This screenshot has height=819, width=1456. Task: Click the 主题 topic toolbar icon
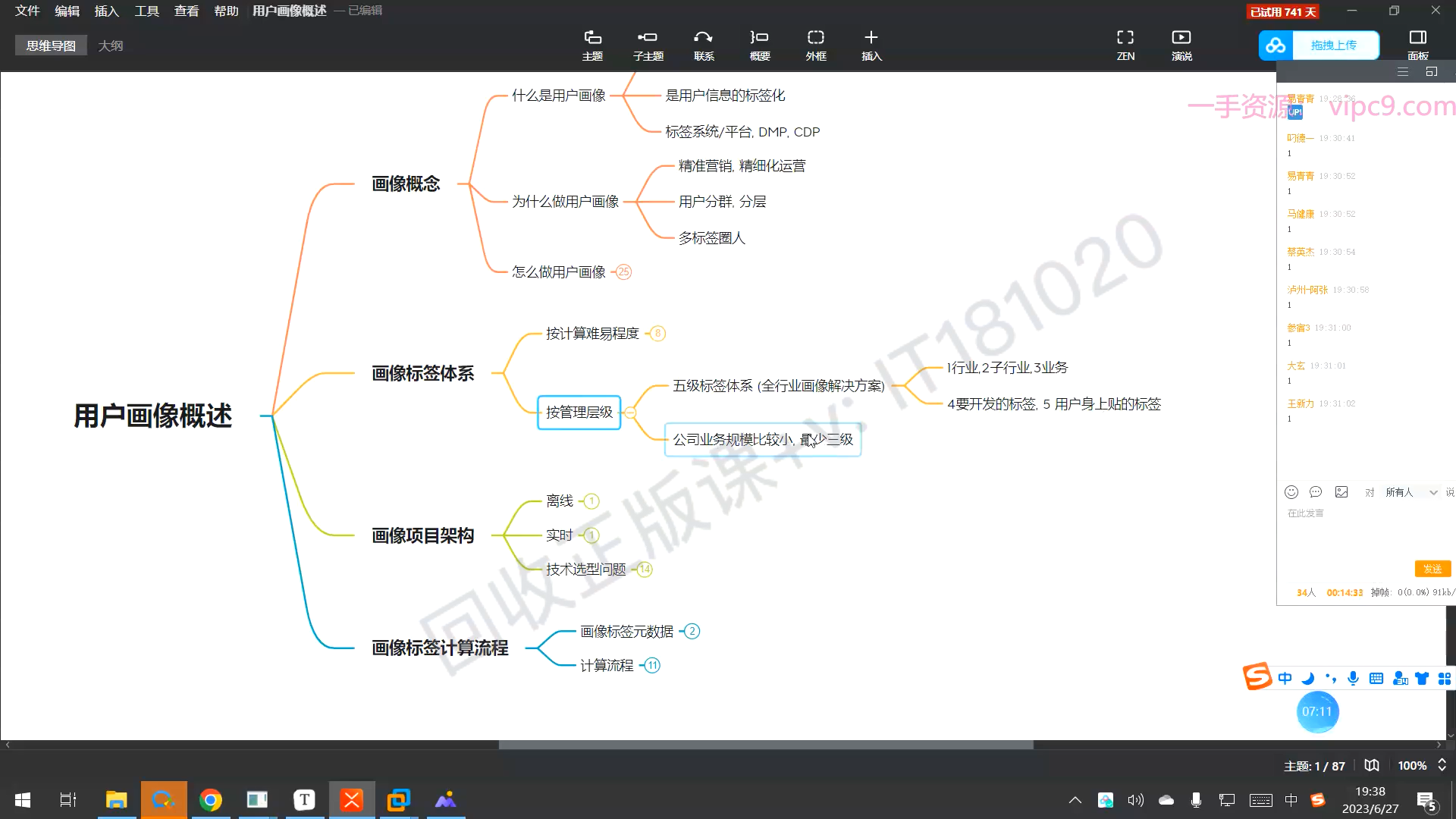(x=592, y=44)
